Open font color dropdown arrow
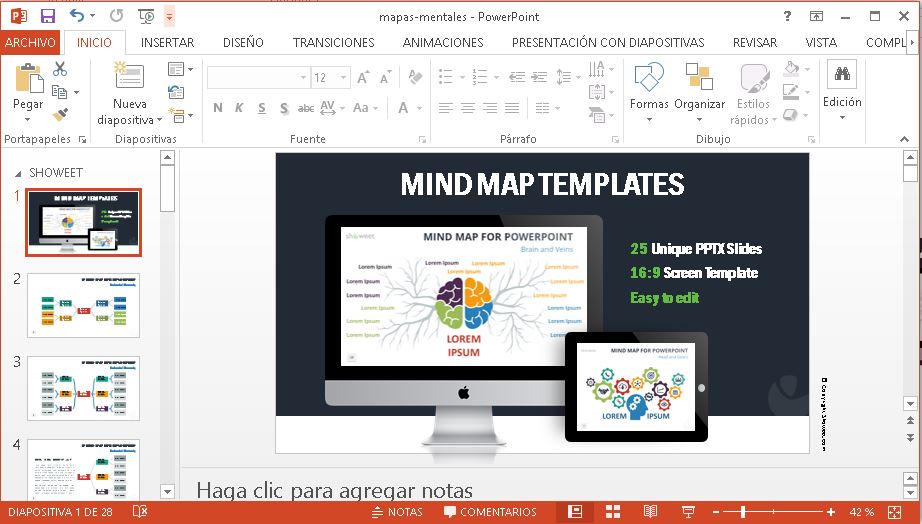The image size is (922, 524). pyautogui.click(x=419, y=108)
